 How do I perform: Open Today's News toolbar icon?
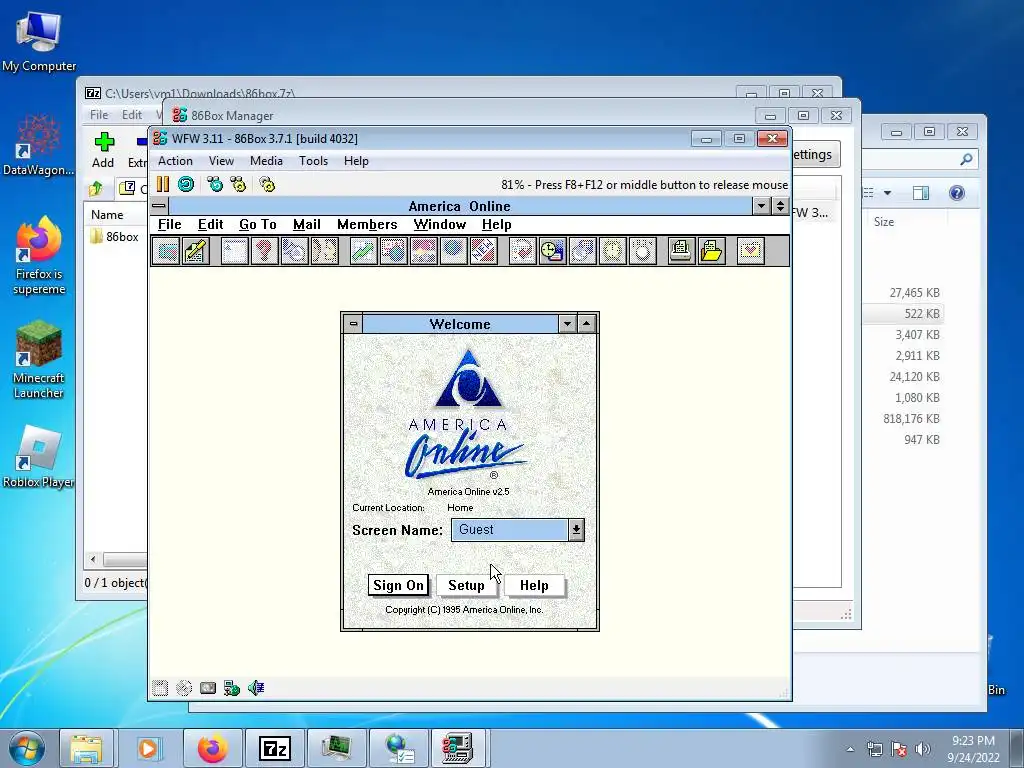(394, 251)
